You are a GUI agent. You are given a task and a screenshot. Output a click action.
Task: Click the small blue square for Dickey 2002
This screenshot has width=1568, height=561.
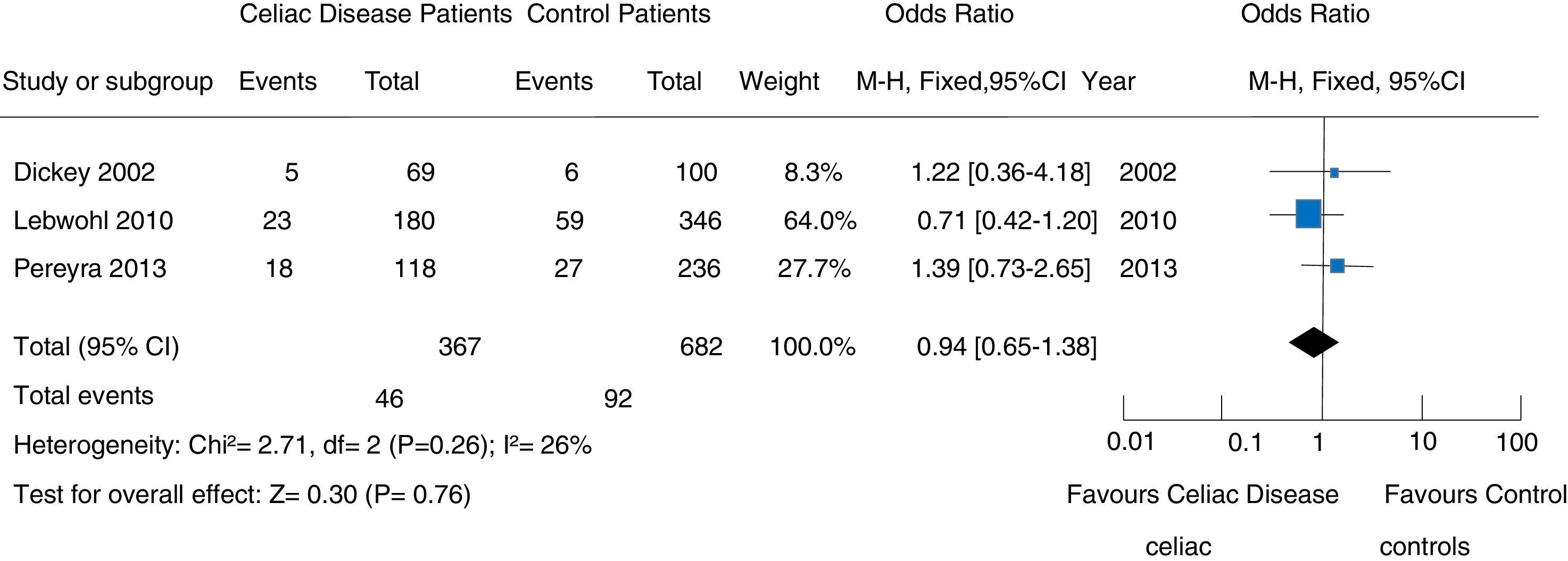[1334, 173]
